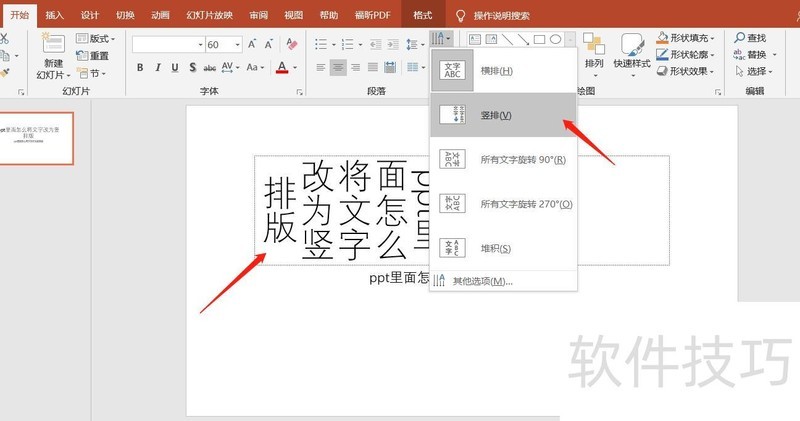Click the strikethrough abc icon
Image resolution: width=800 pixels, height=421 pixels.
(210, 68)
